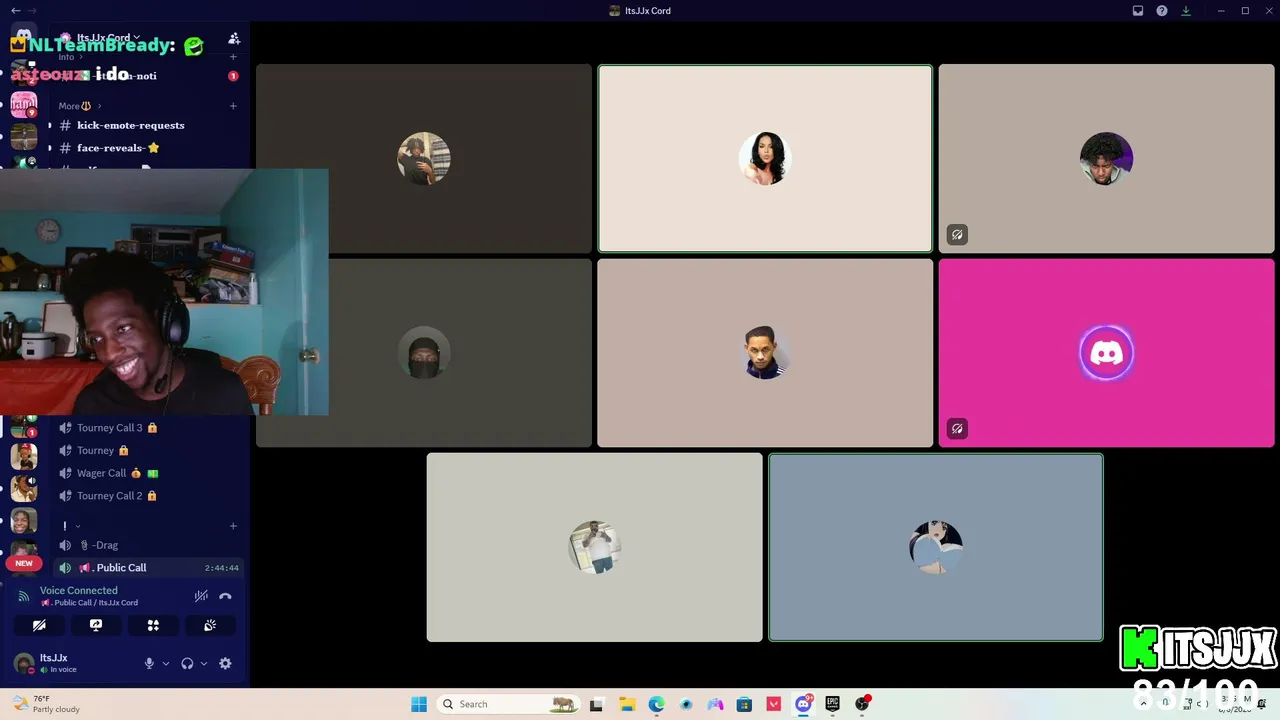Screen dimensions: 1280x720
Task: Toggle noise suppression icon
Action: pos(201,596)
